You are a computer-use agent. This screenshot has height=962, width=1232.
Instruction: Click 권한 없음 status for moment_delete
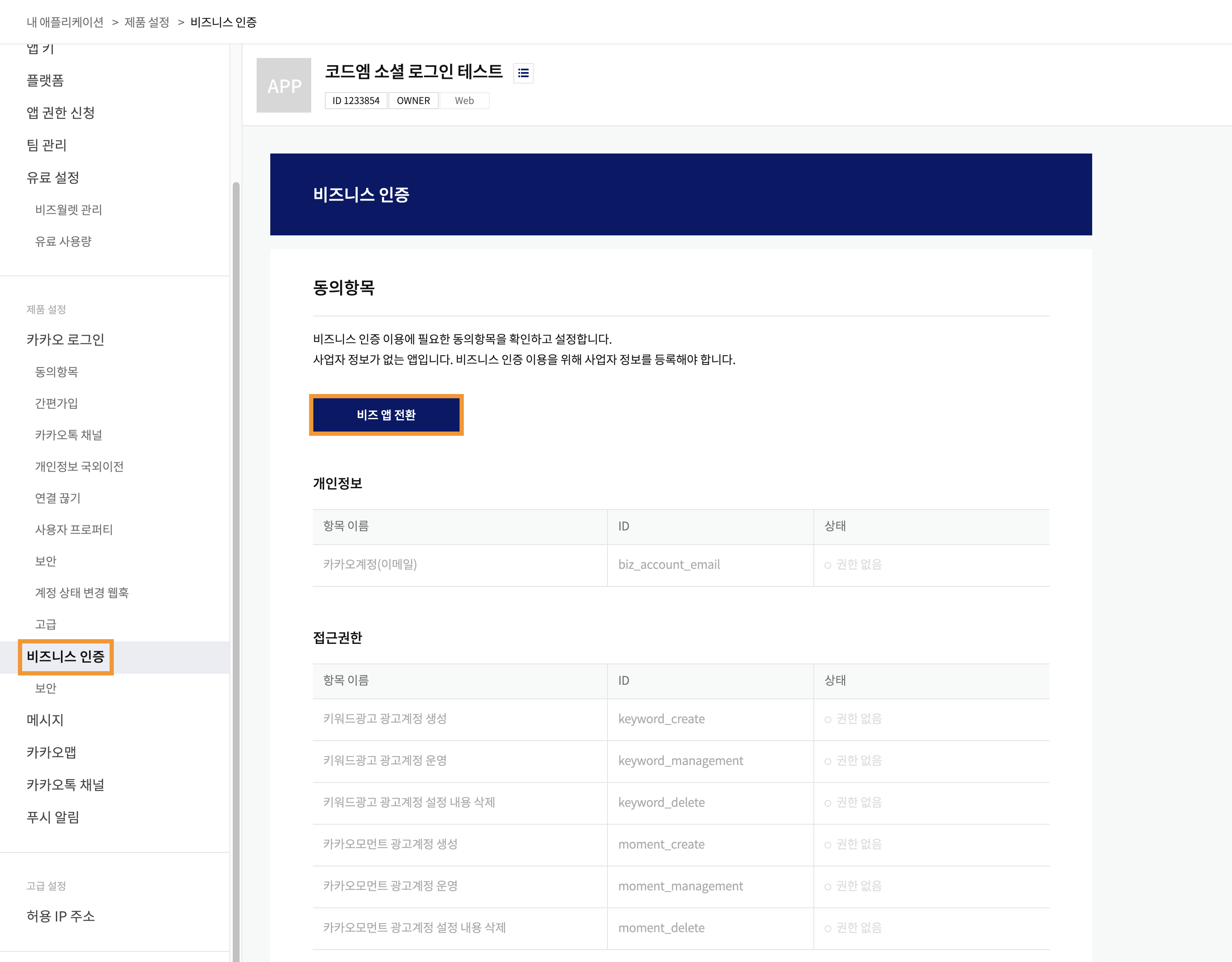click(x=853, y=927)
